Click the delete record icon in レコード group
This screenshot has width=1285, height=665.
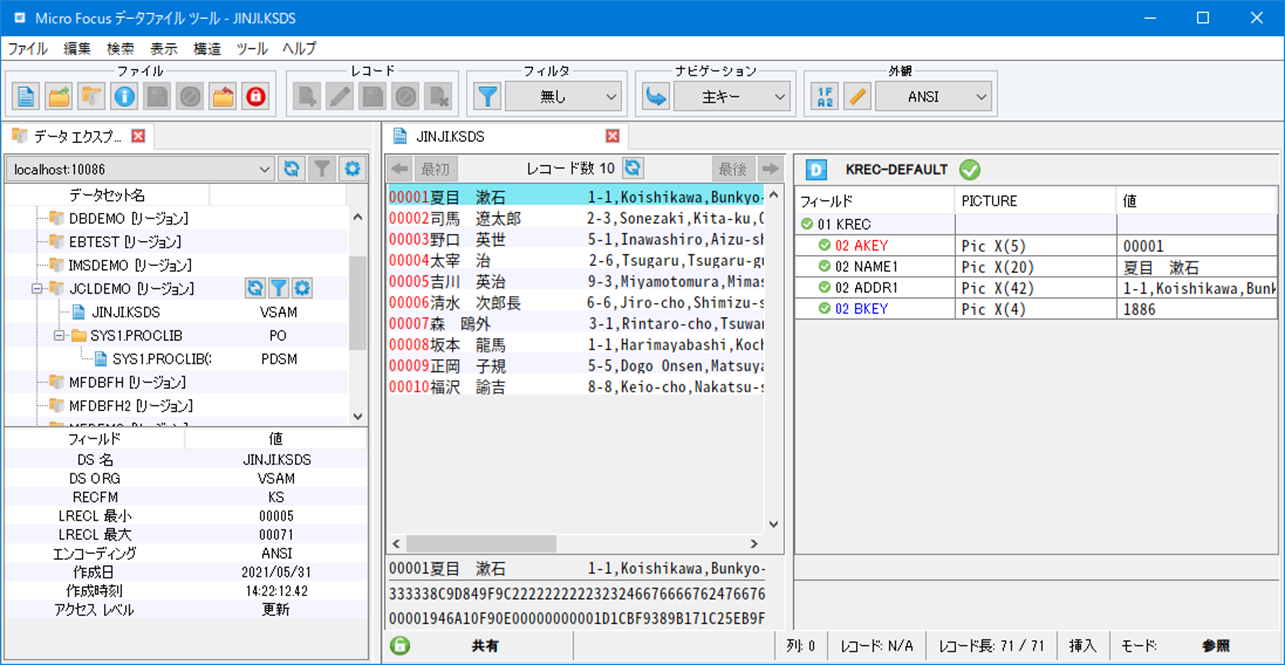point(439,96)
